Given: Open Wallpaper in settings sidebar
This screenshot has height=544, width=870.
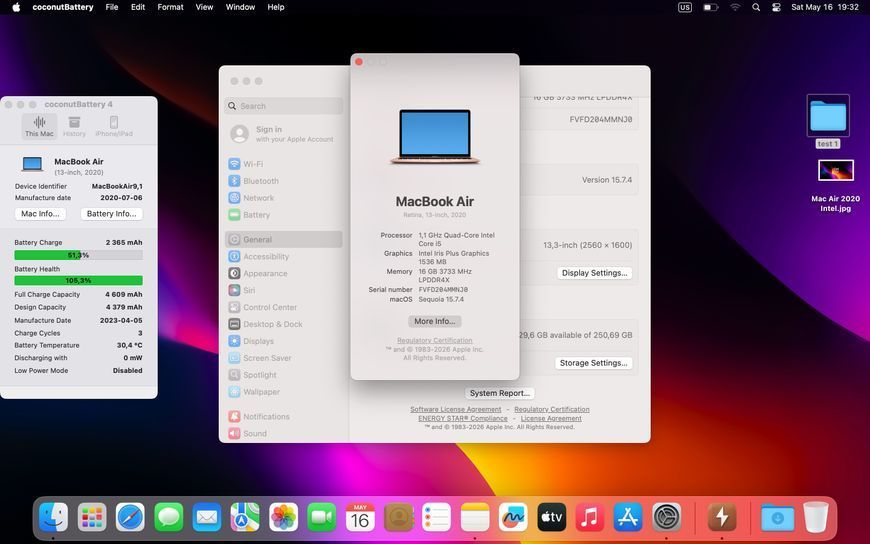Looking at the screenshot, I should pos(284,392).
